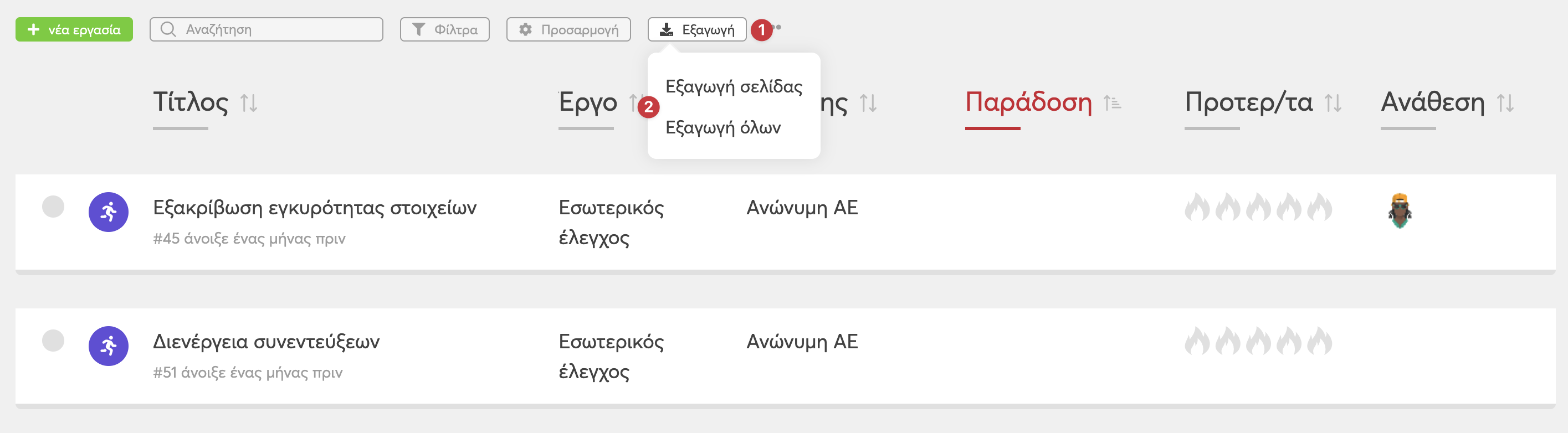
Task: Sort by the Τίτλος column arrows
Action: click(249, 103)
